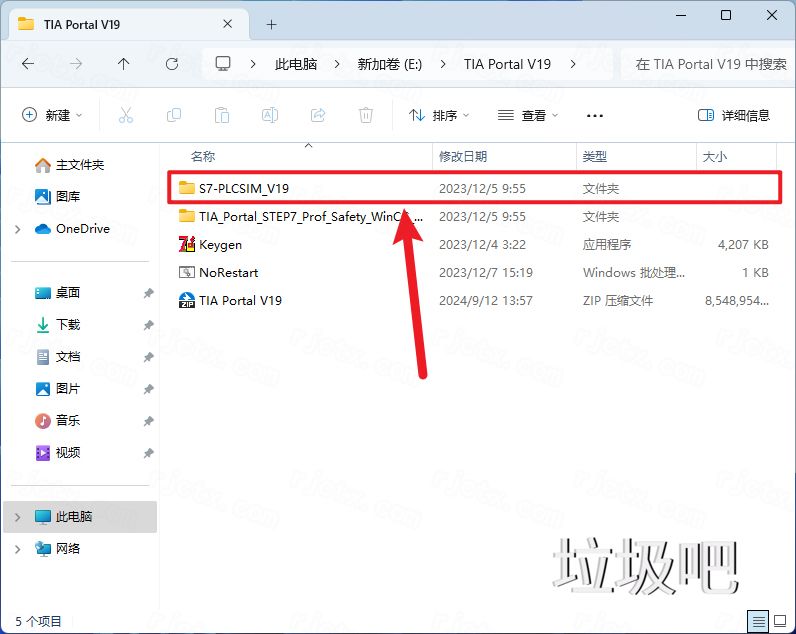Click the Share icon in toolbar

coord(318,115)
